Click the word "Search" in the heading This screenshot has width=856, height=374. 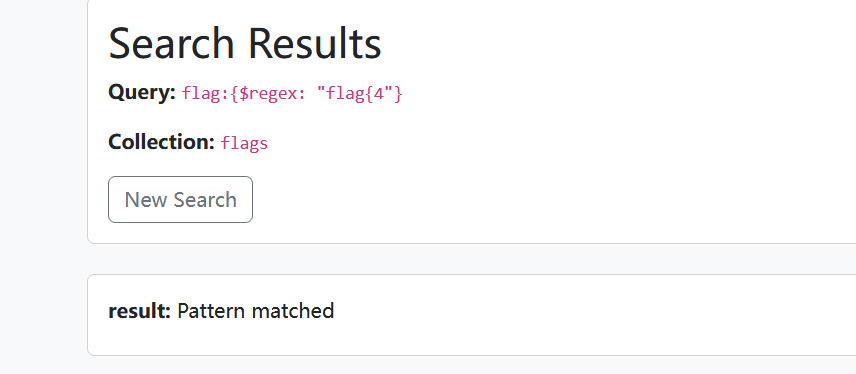171,43
